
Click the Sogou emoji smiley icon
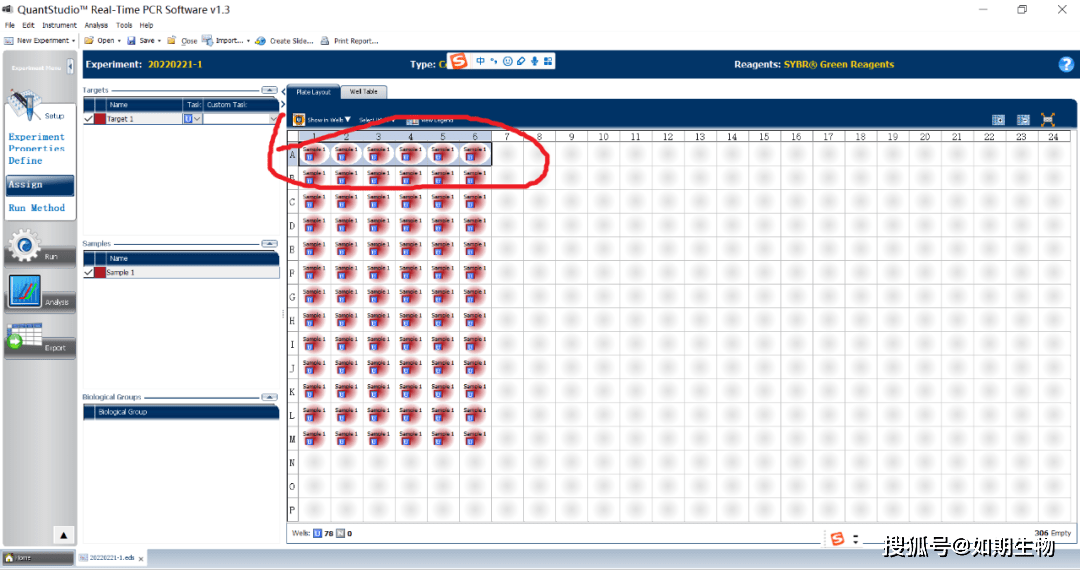(508, 61)
